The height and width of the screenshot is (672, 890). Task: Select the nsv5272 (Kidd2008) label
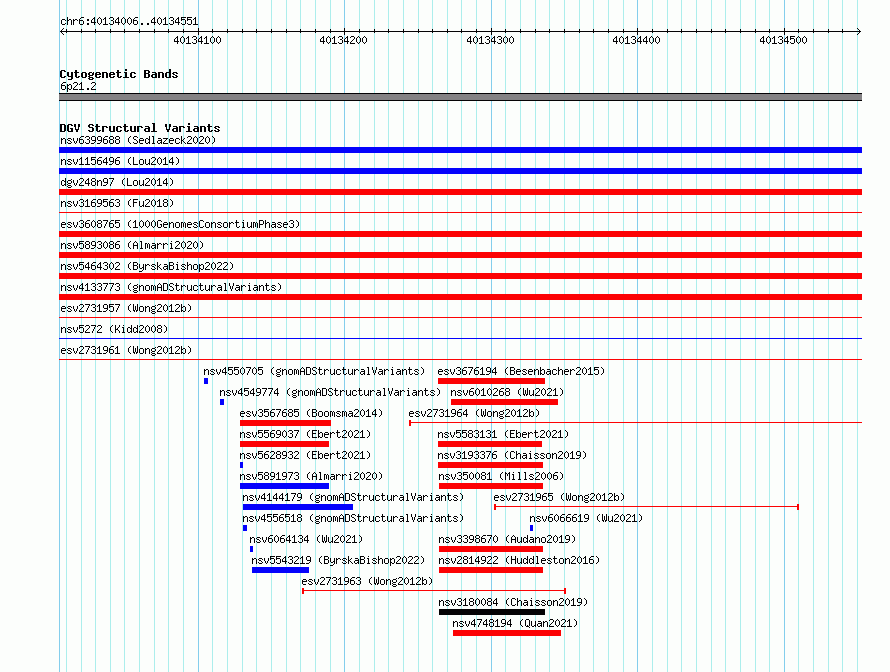[x=114, y=329]
